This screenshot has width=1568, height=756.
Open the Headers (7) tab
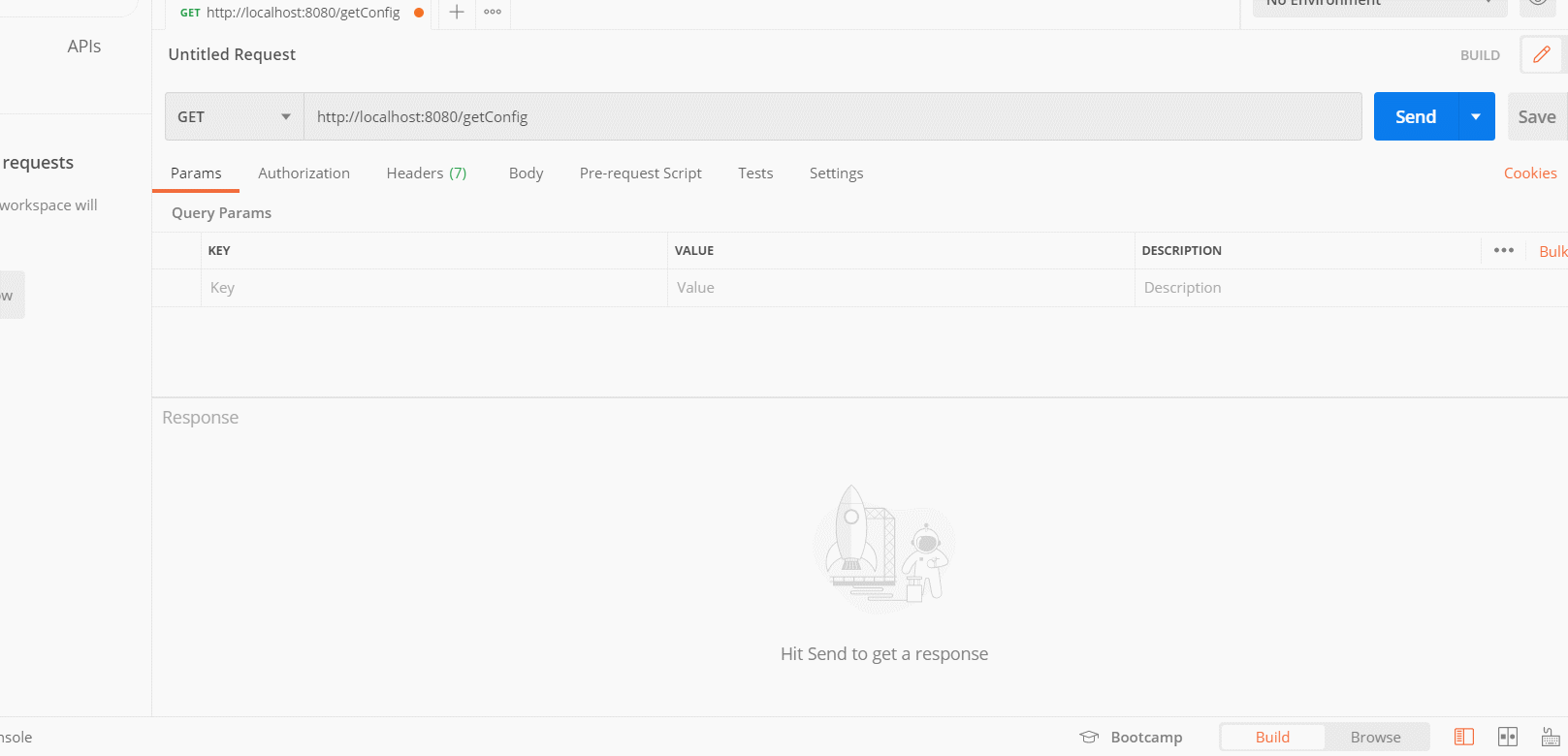pos(427,173)
